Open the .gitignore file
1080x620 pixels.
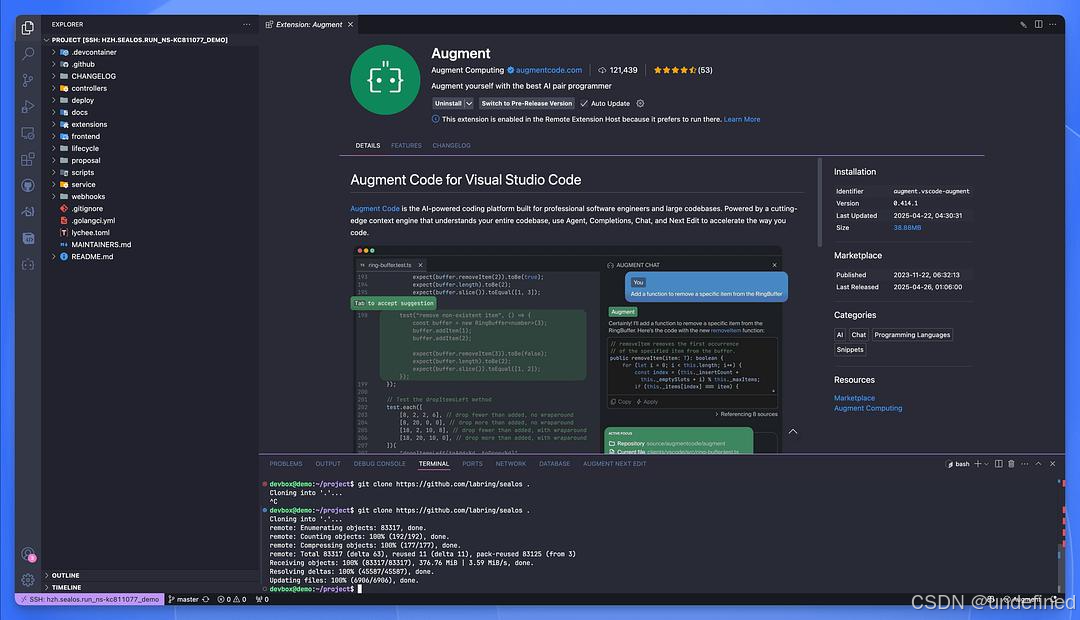(87, 209)
